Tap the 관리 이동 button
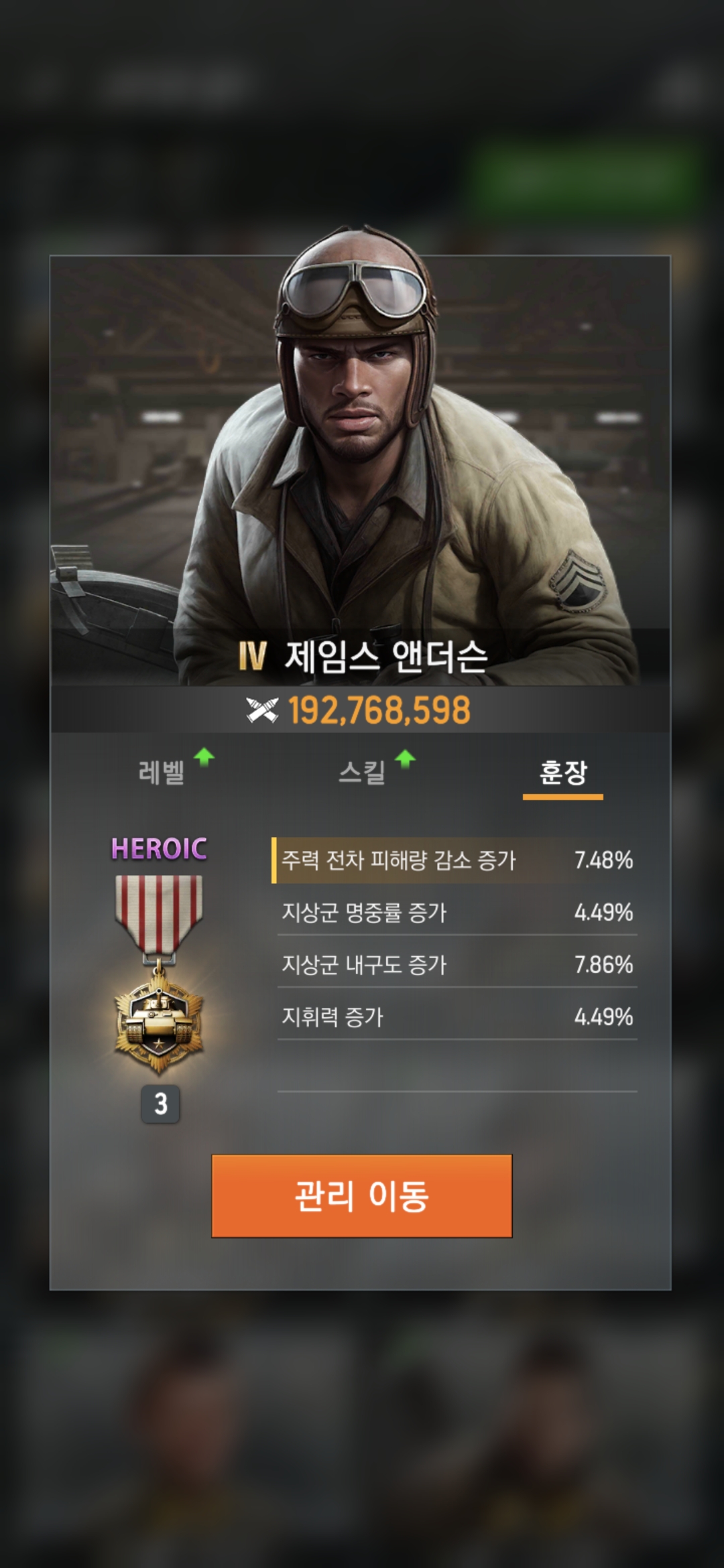 click(x=362, y=1195)
